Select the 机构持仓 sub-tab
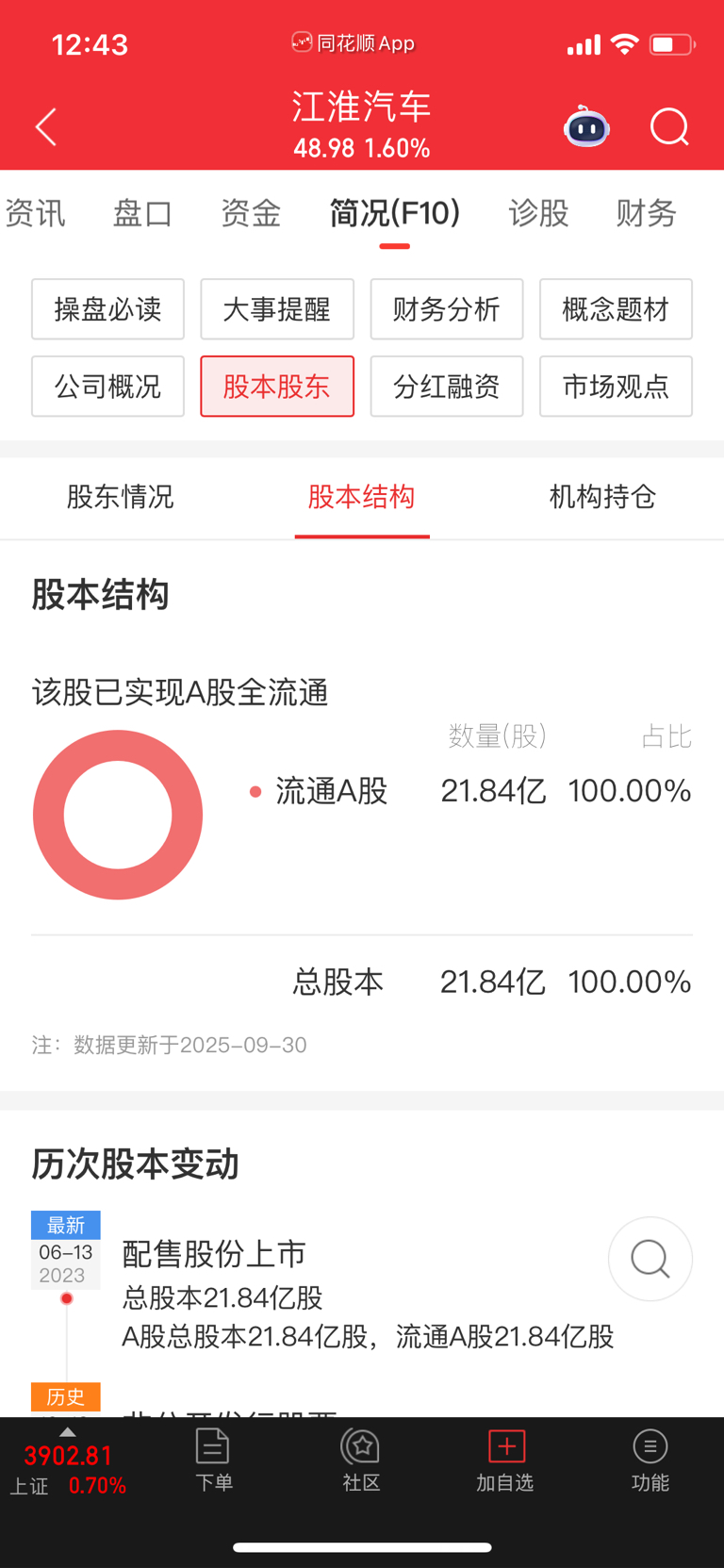The width and height of the screenshot is (724, 1568). tap(602, 497)
